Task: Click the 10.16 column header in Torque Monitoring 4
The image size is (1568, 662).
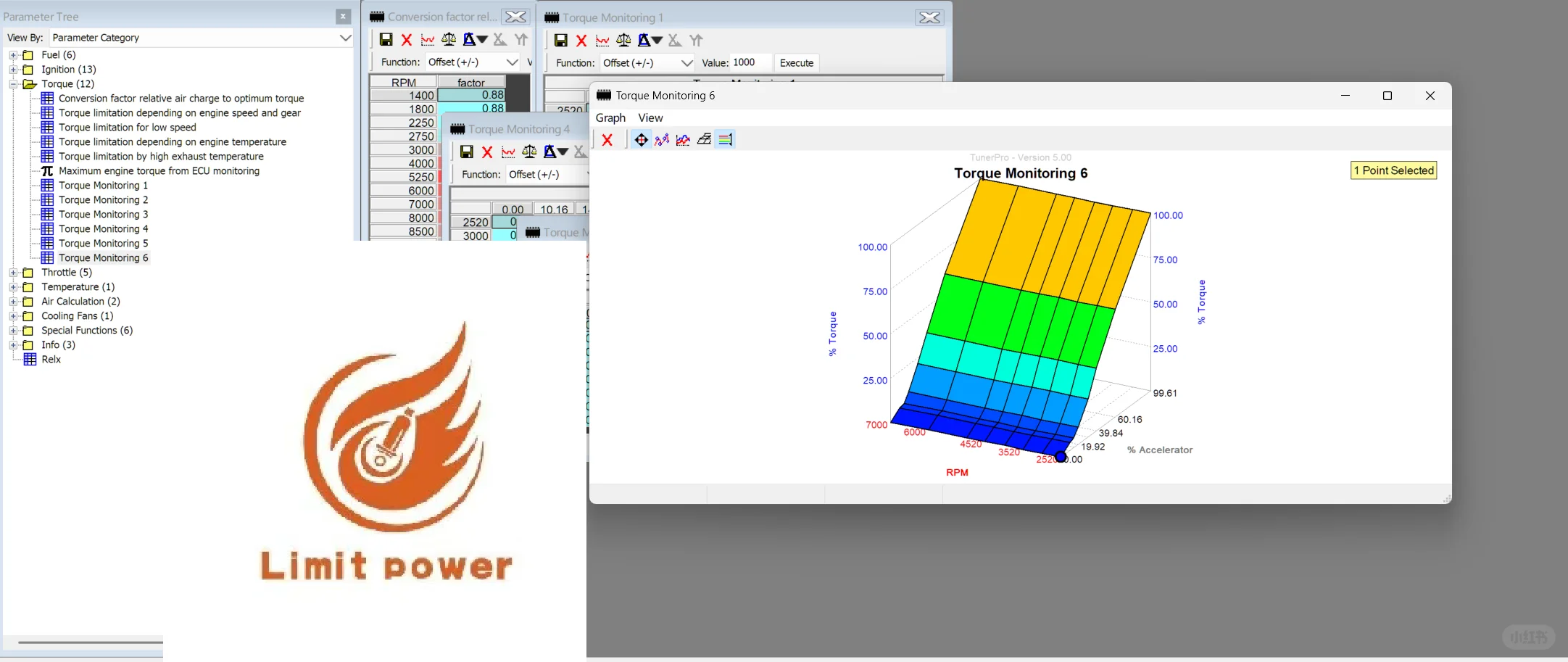Action: click(554, 210)
